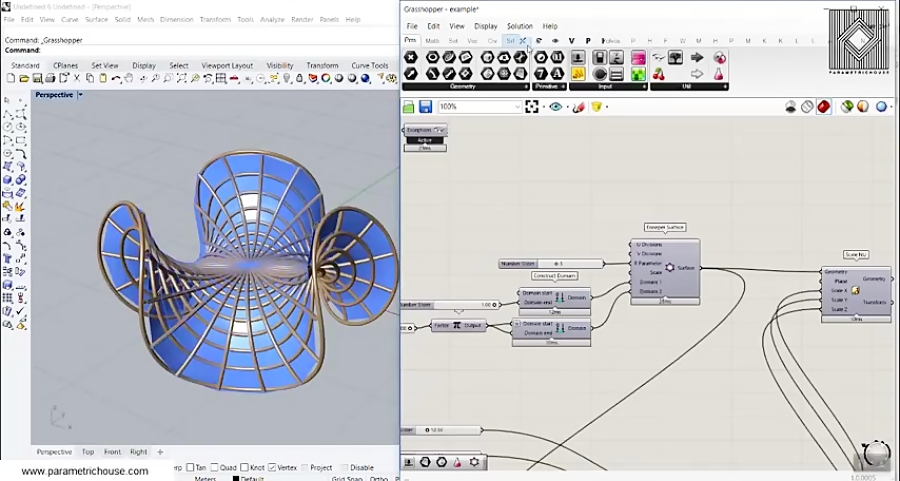Click the Rhino print icon
The height and width of the screenshot is (481, 900).
point(51,79)
